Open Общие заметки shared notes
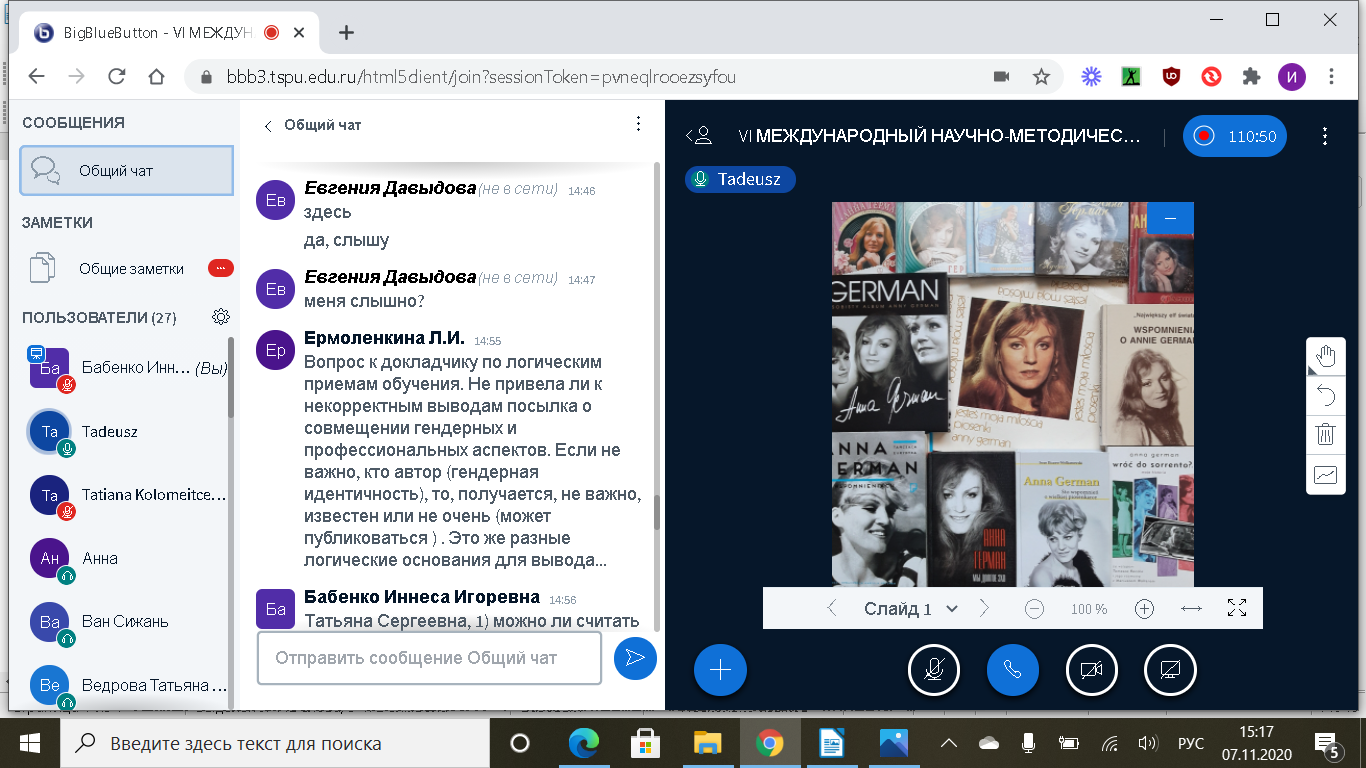The height and width of the screenshot is (768, 1366). pyautogui.click(x=130, y=268)
